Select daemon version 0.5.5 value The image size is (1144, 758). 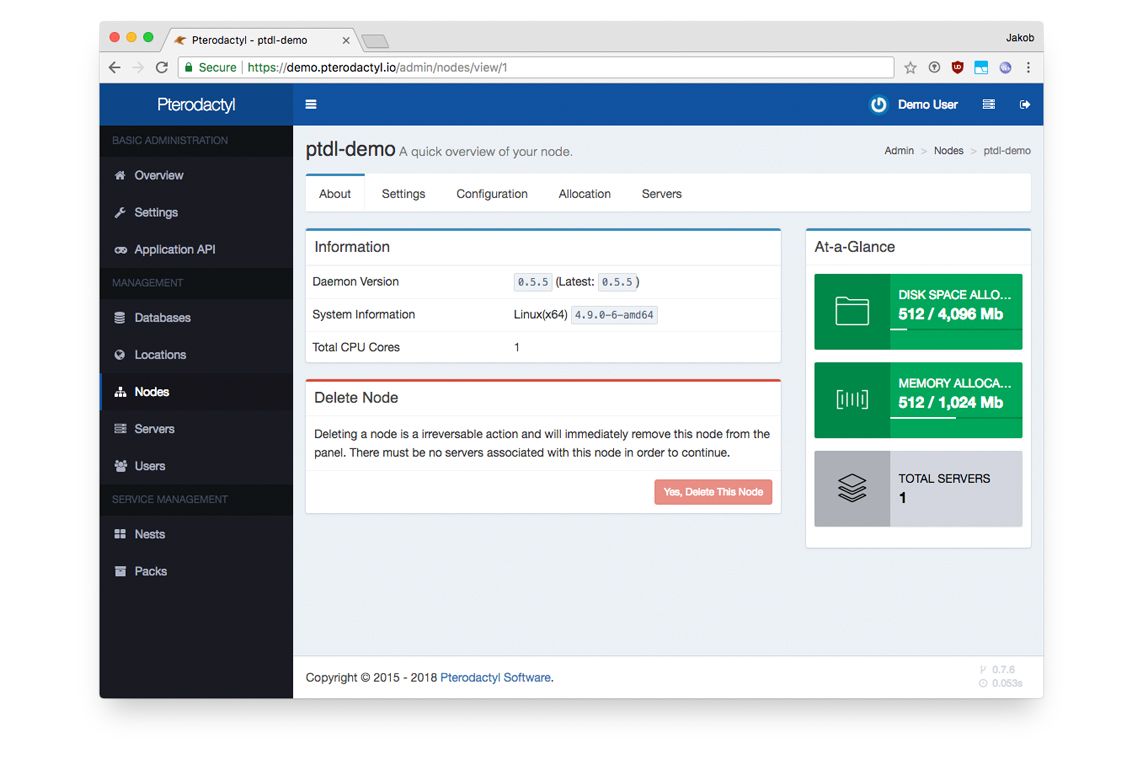tap(533, 282)
